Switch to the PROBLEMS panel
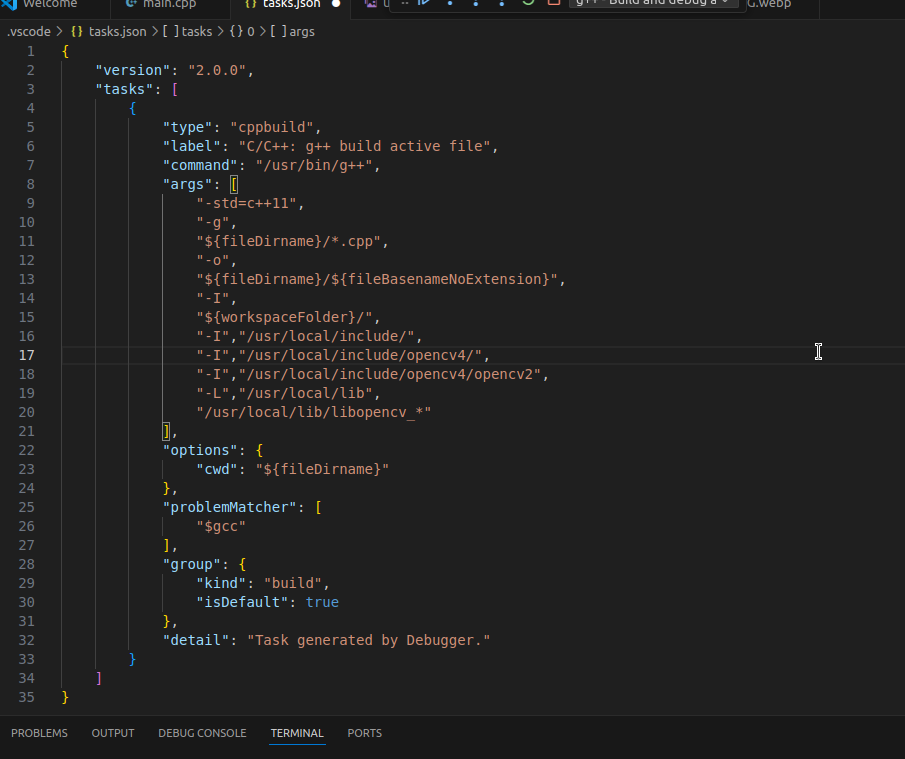 point(39,733)
